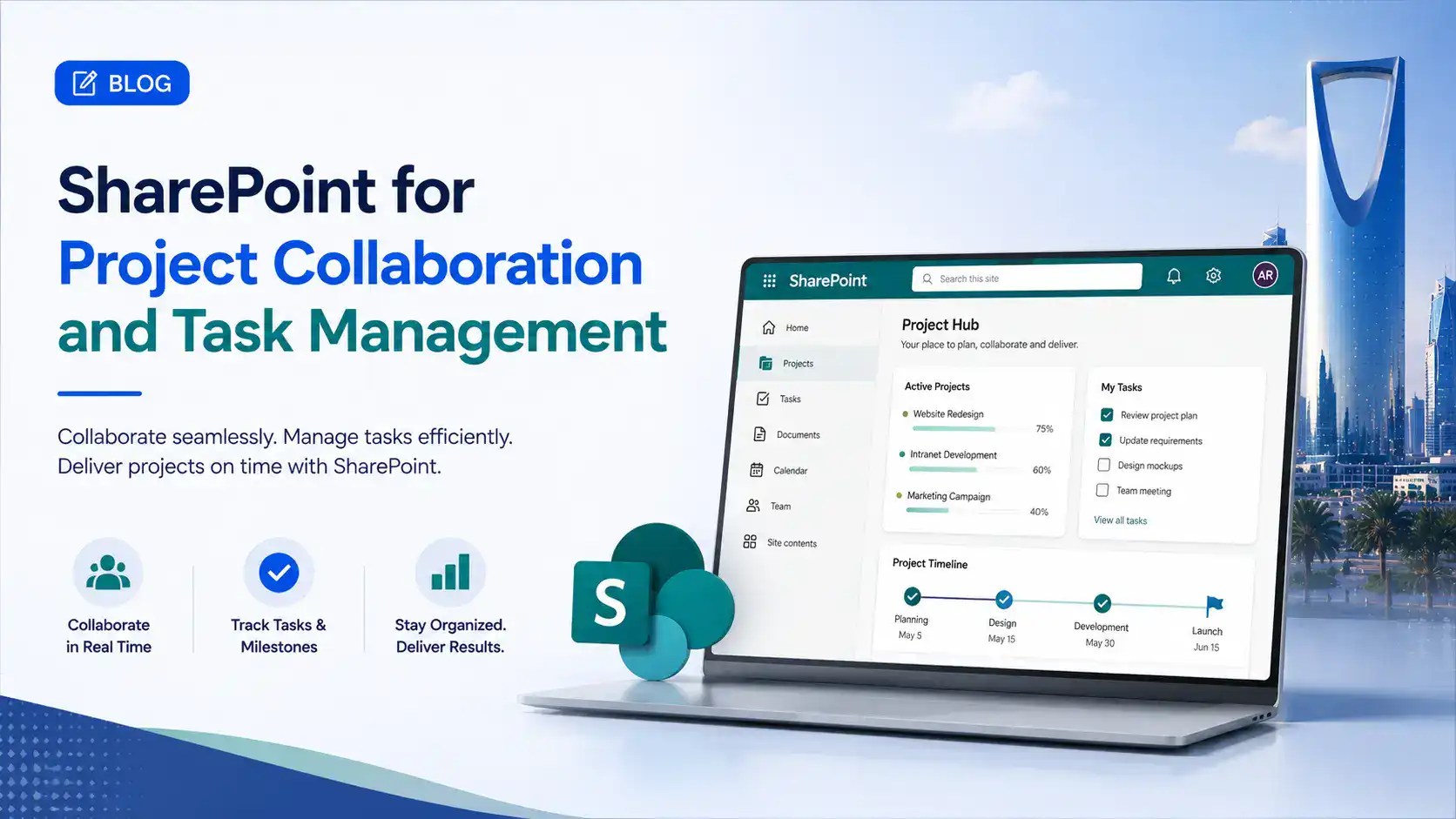Viewport: 1456px width, 819px height.
Task: Click the Site contents grid icon
Action: [750, 541]
